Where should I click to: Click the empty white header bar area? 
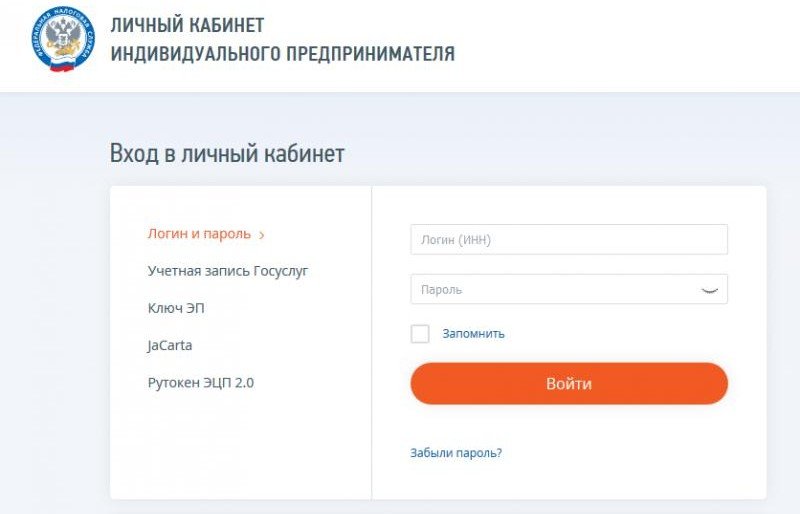pos(620,45)
